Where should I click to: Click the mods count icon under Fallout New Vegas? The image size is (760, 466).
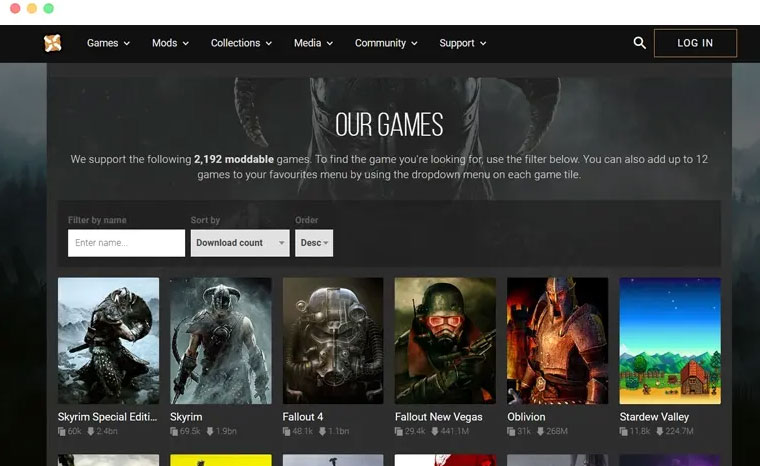[399, 431]
